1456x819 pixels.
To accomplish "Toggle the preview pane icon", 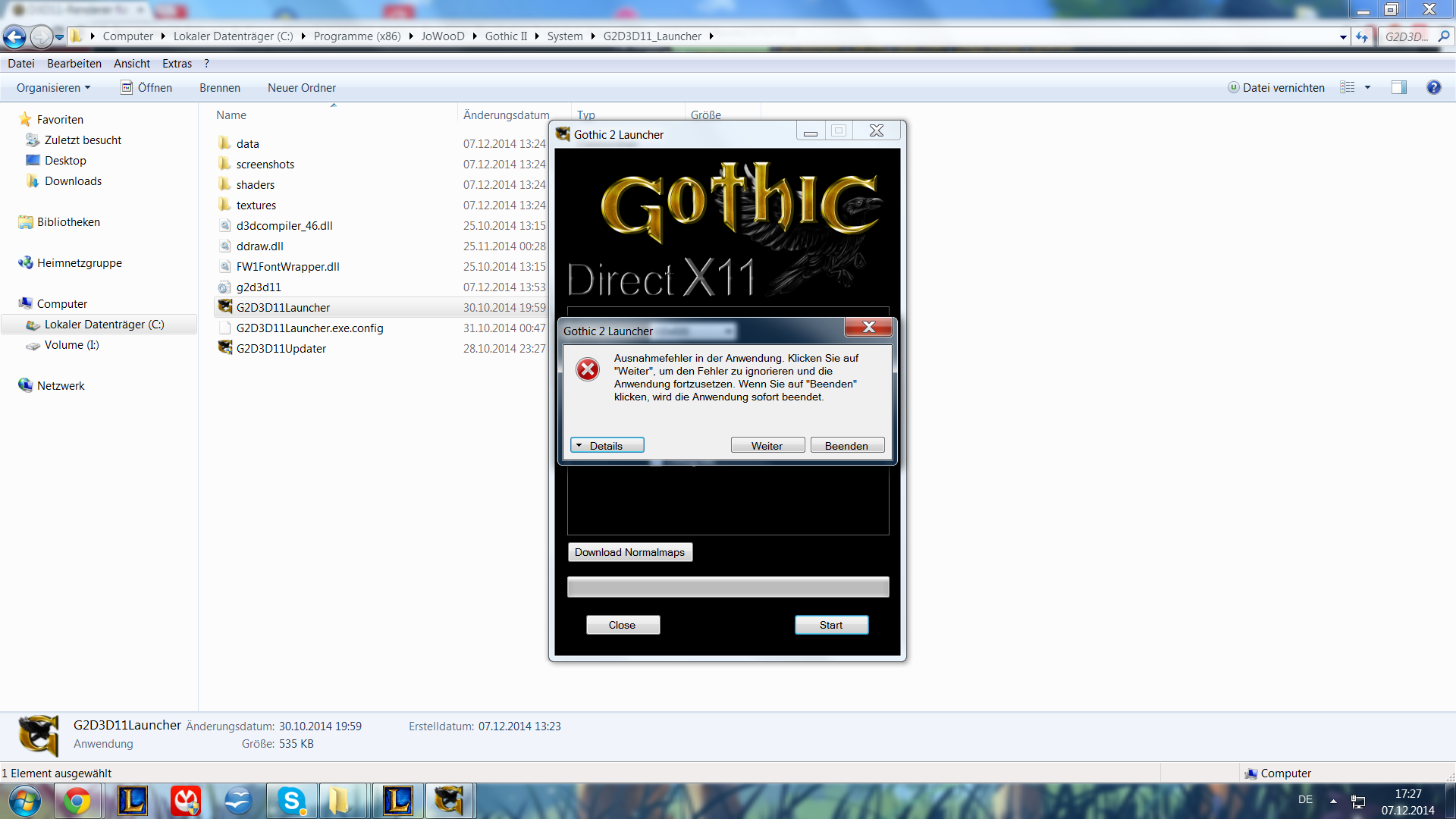I will (x=1398, y=87).
